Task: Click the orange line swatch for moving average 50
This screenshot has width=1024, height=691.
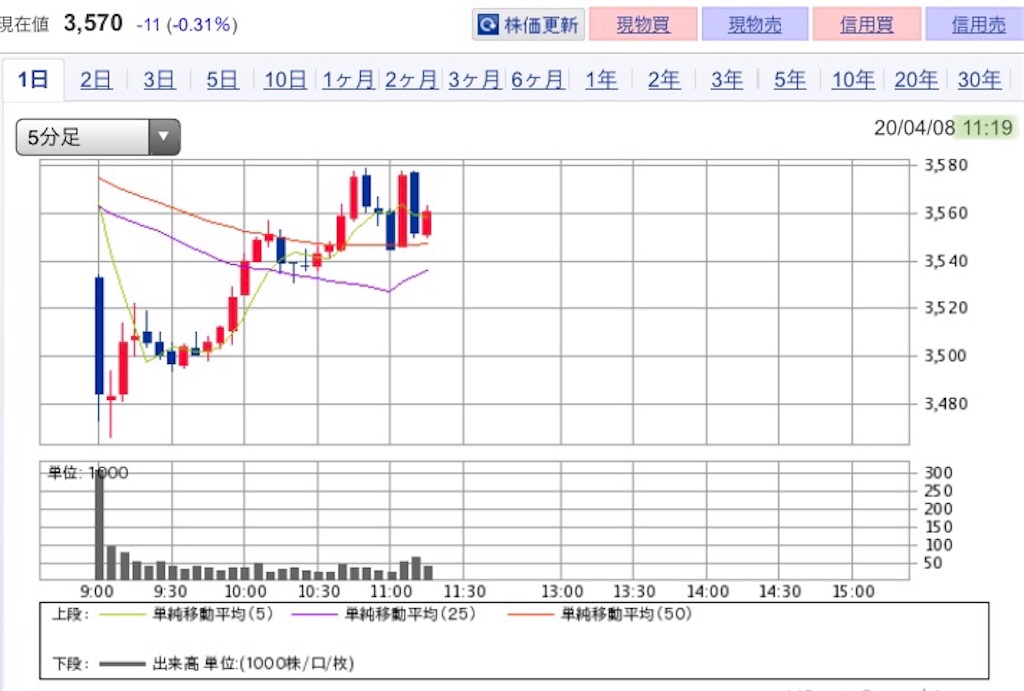Action: click(530, 615)
